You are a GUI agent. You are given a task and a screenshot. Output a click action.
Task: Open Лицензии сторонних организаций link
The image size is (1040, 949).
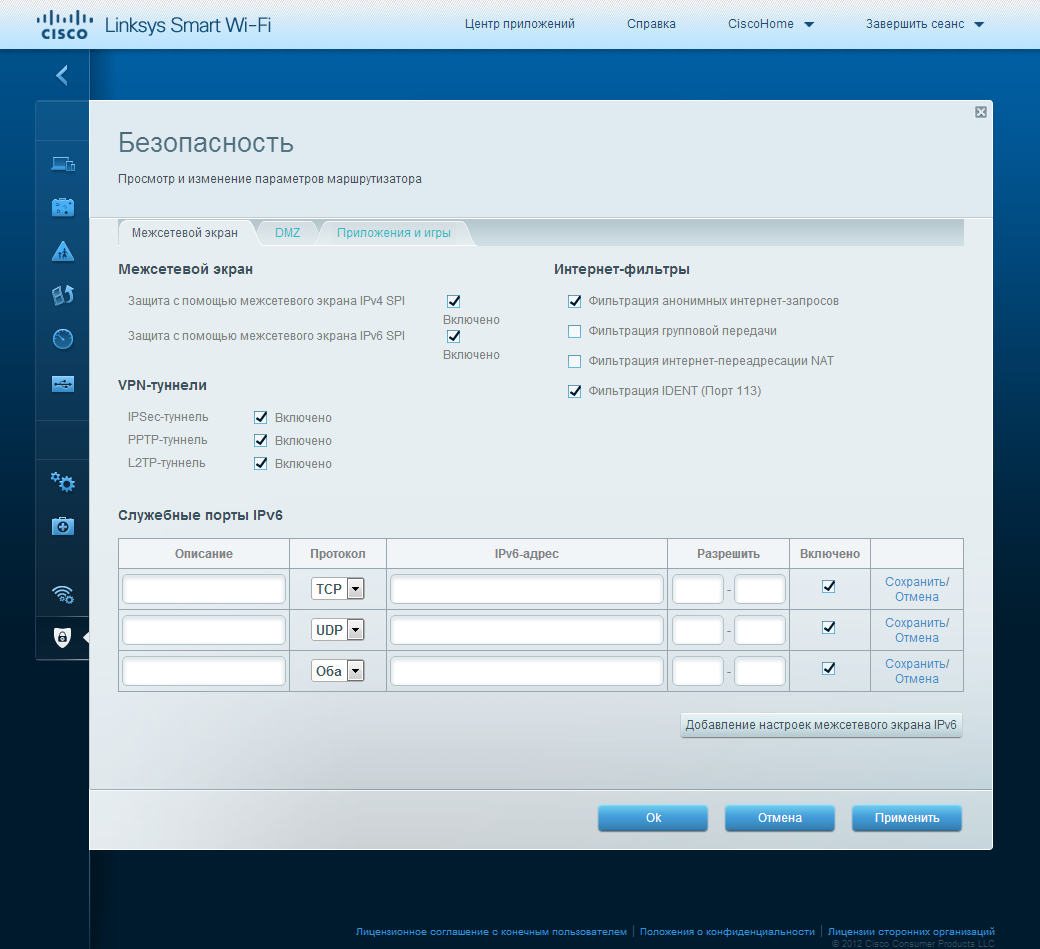[911, 932]
